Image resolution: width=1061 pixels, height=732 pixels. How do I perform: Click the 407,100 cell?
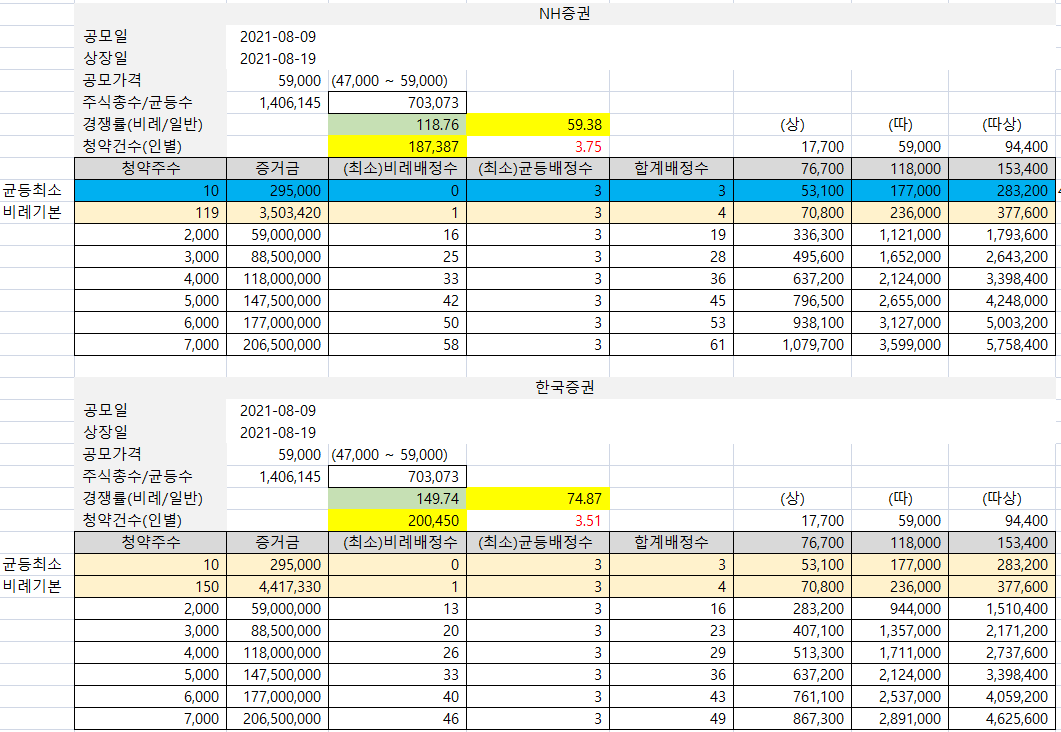click(792, 631)
